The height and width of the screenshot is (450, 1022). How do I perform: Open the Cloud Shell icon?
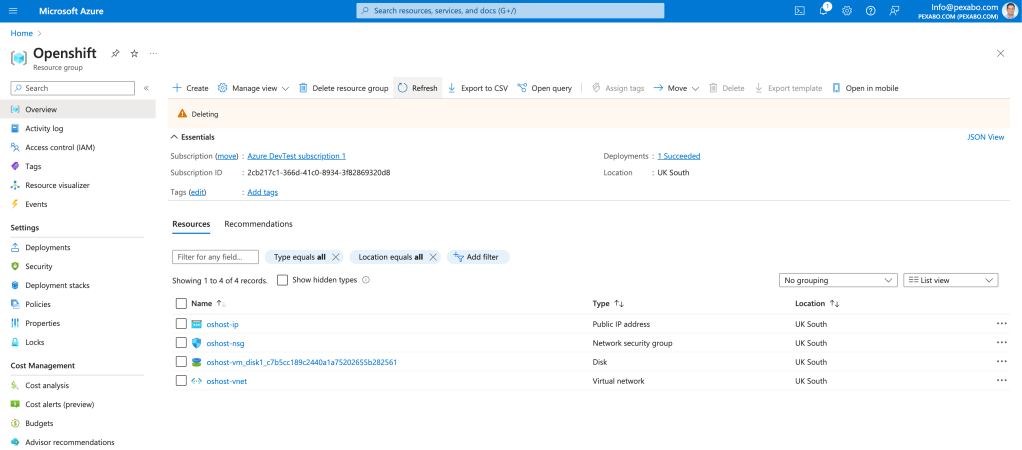pyautogui.click(x=800, y=10)
